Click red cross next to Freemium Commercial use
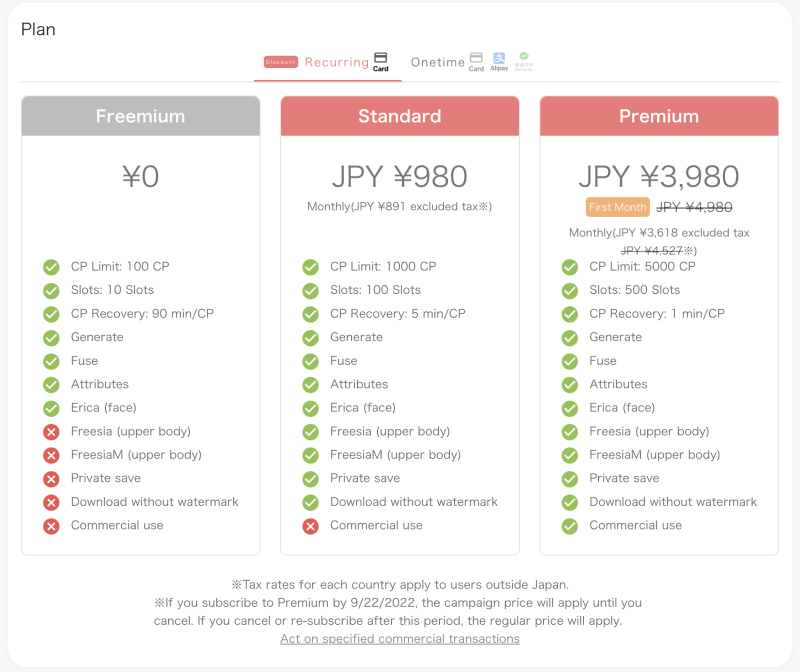Screen dimensions: 800x672 [x=51, y=526]
